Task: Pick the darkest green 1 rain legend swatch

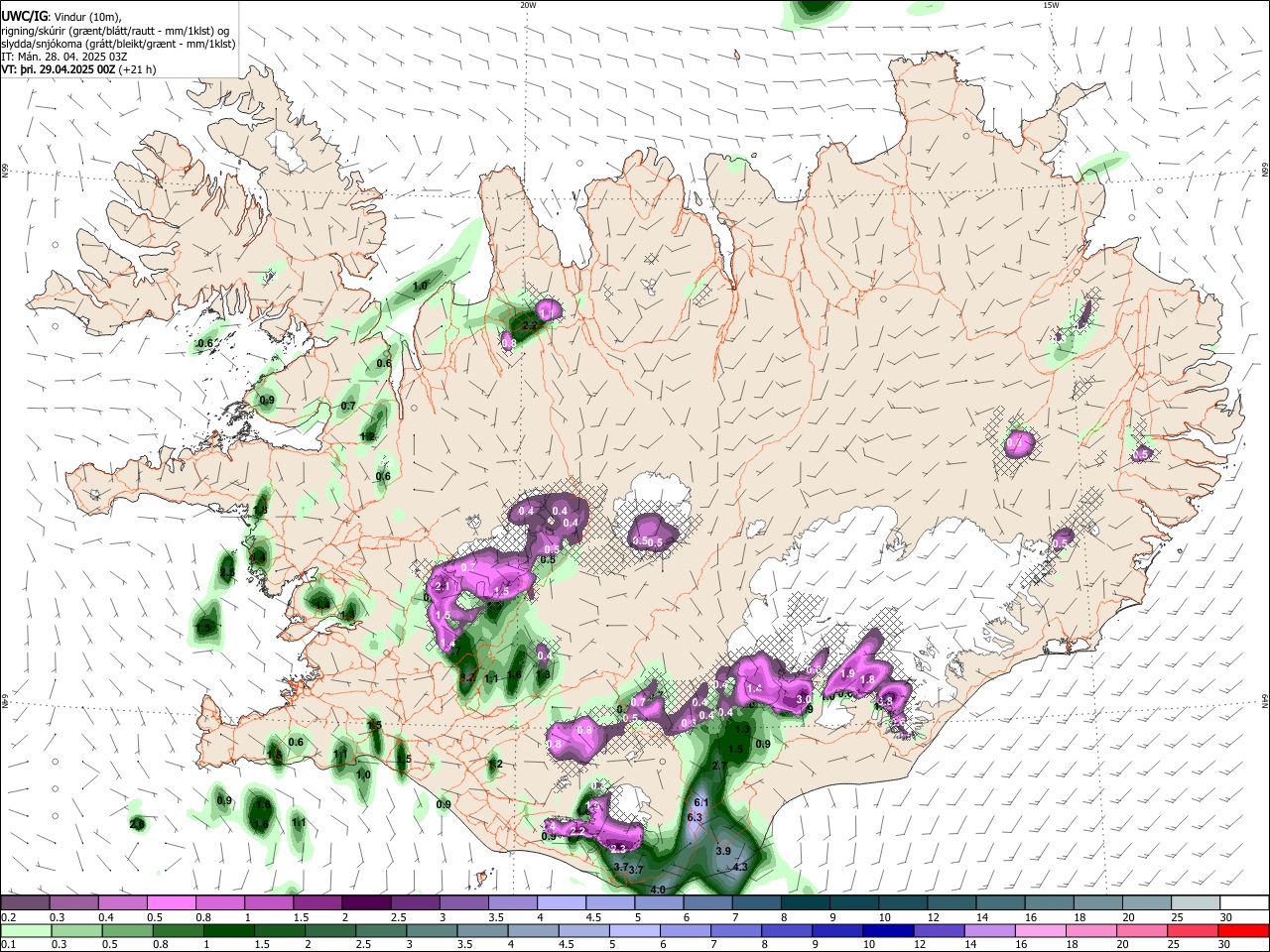Action: pyautogui.click(x=227, y=930)
